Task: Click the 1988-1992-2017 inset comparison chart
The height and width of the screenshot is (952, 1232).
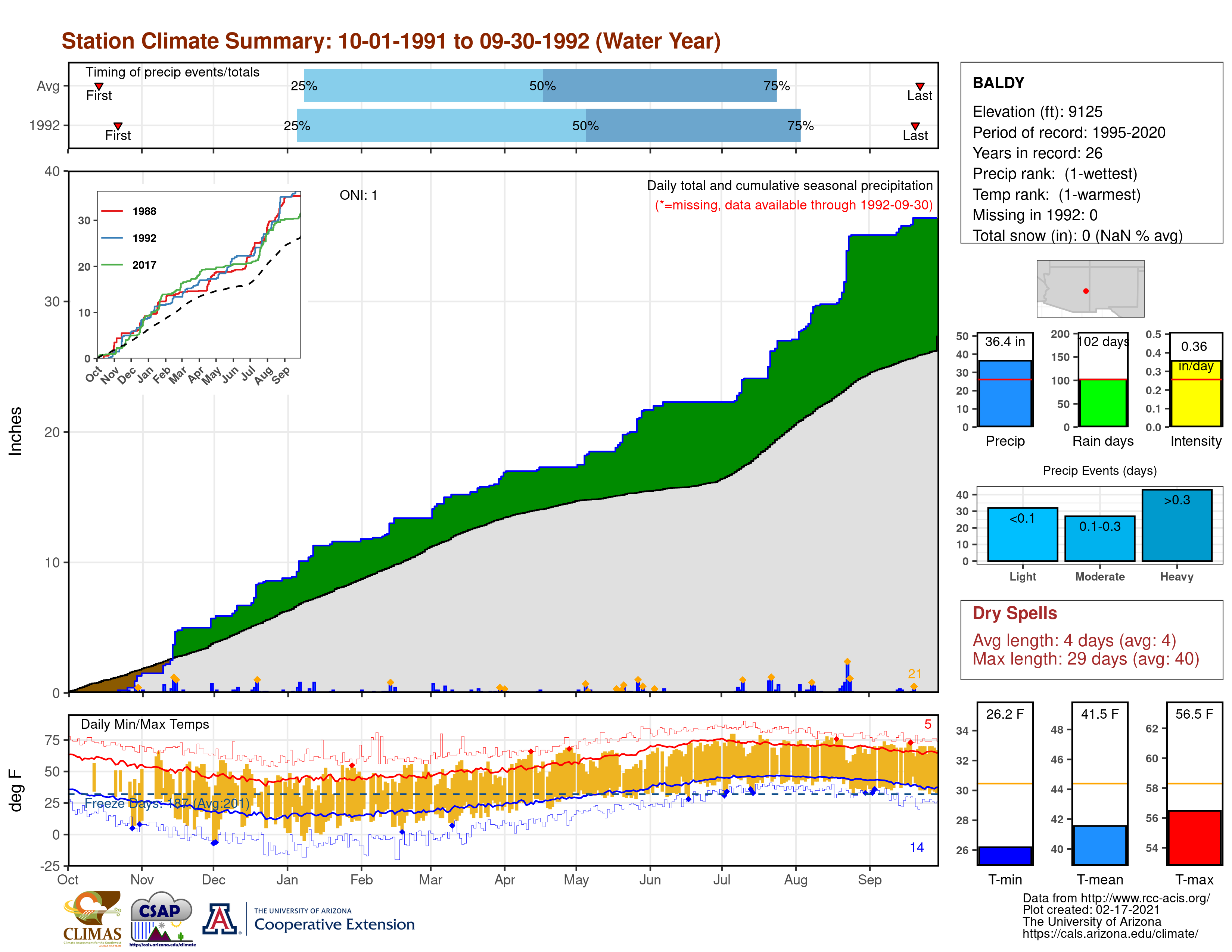Action: 199,275
